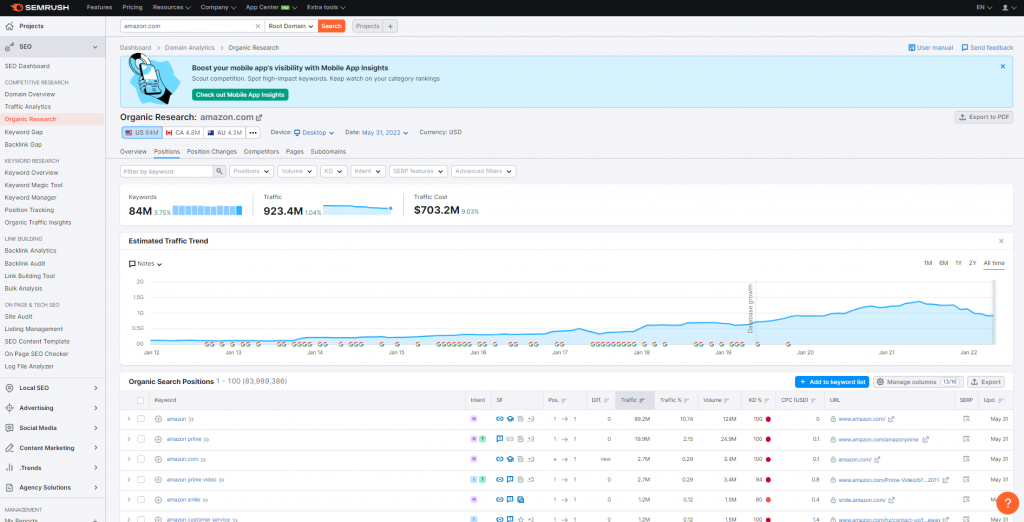Select the AU 4.3M database toggle
Screen dimensions: 1024x522
tap(224, 133)
